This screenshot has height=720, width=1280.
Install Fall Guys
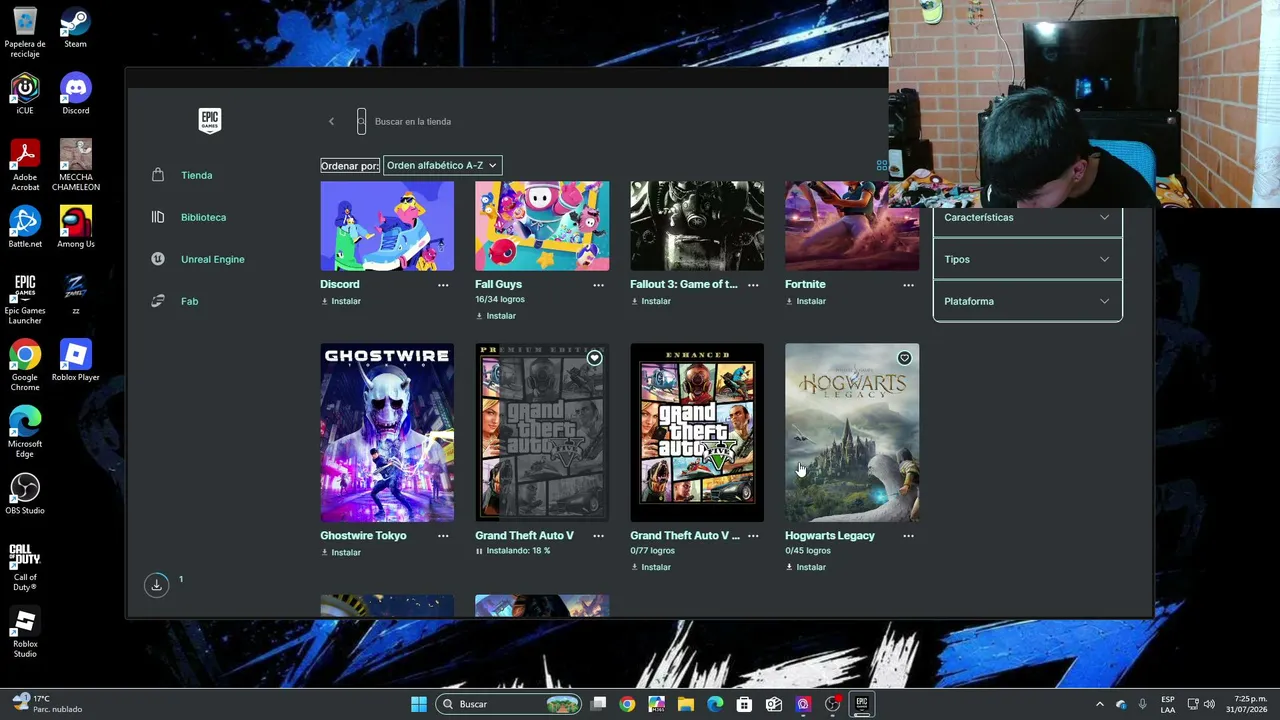(496, 316)
